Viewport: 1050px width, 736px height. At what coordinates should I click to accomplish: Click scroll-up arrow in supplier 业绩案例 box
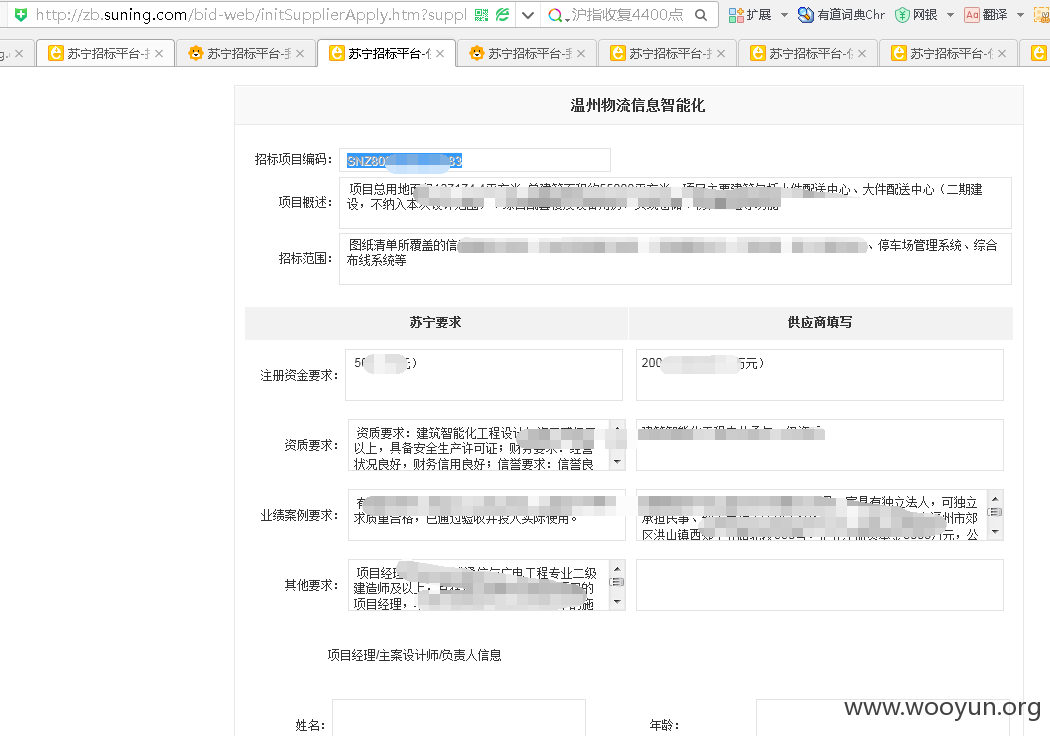pos(995,498)
